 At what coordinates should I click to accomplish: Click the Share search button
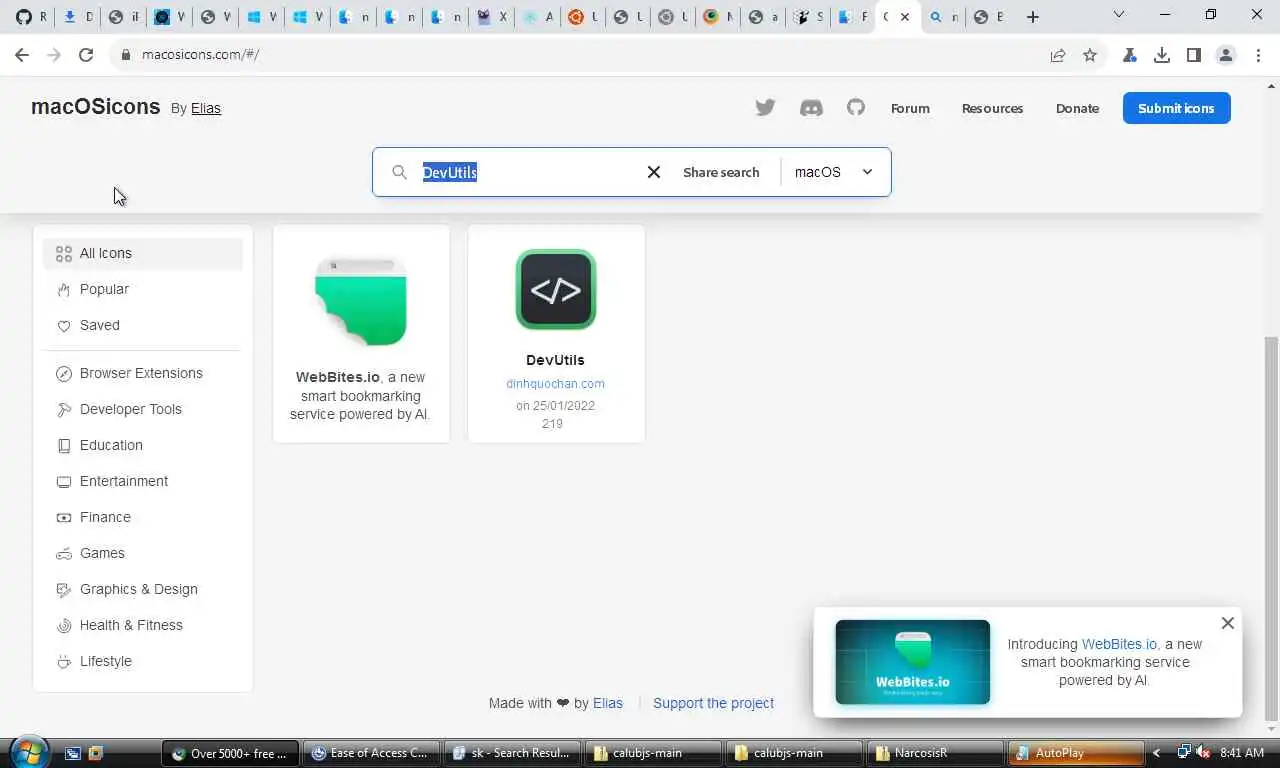(x=721, y=172)
